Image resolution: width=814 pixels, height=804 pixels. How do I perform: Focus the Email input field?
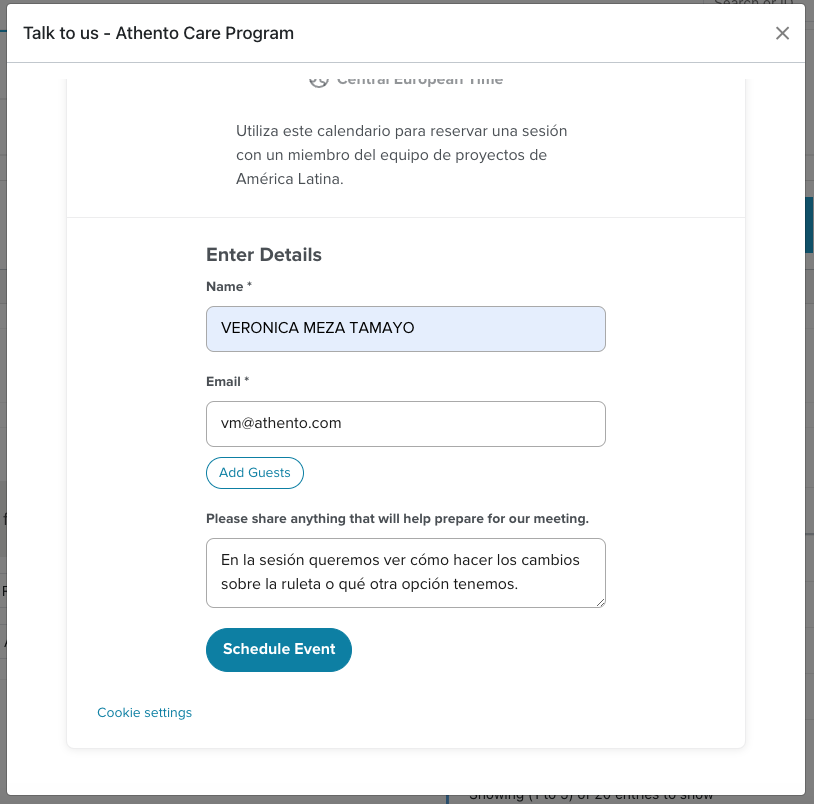[405, 424]
